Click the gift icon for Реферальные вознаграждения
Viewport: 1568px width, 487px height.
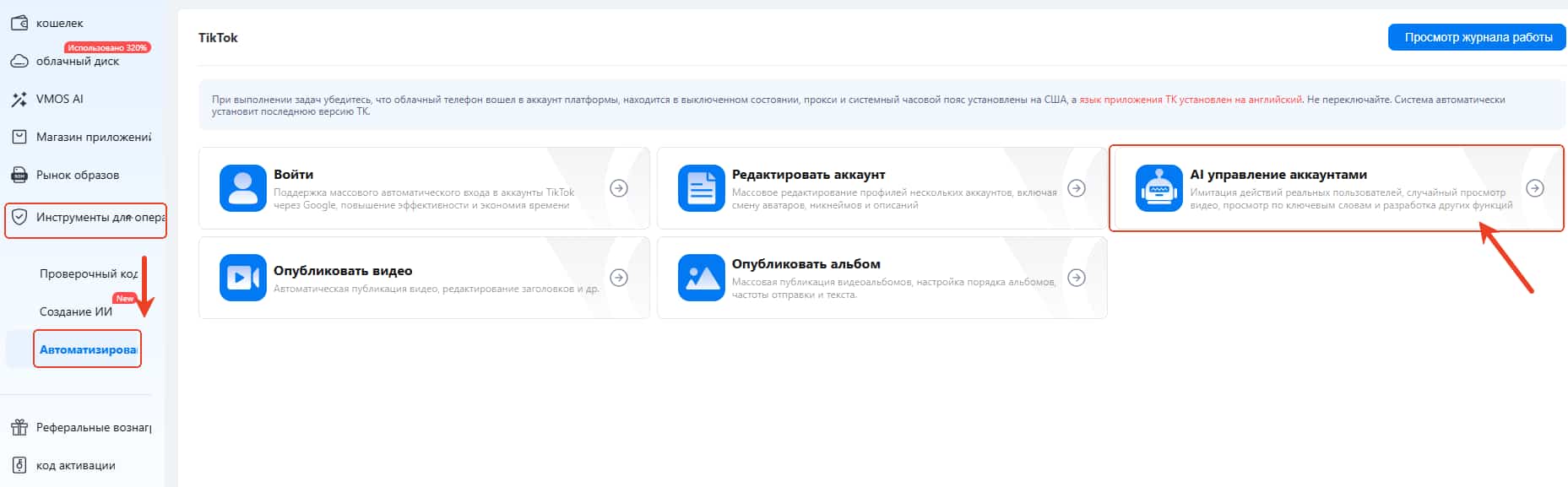click(19, 427)
